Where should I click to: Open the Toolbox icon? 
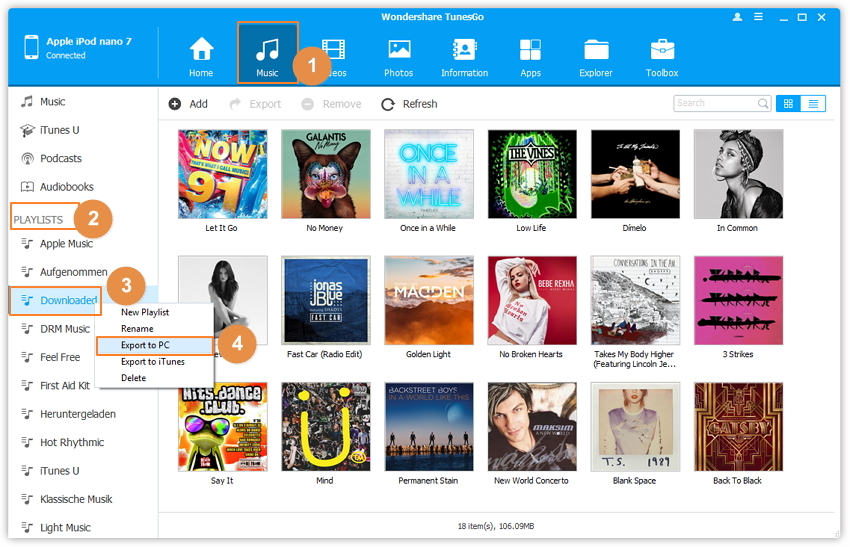click(662, 50)
